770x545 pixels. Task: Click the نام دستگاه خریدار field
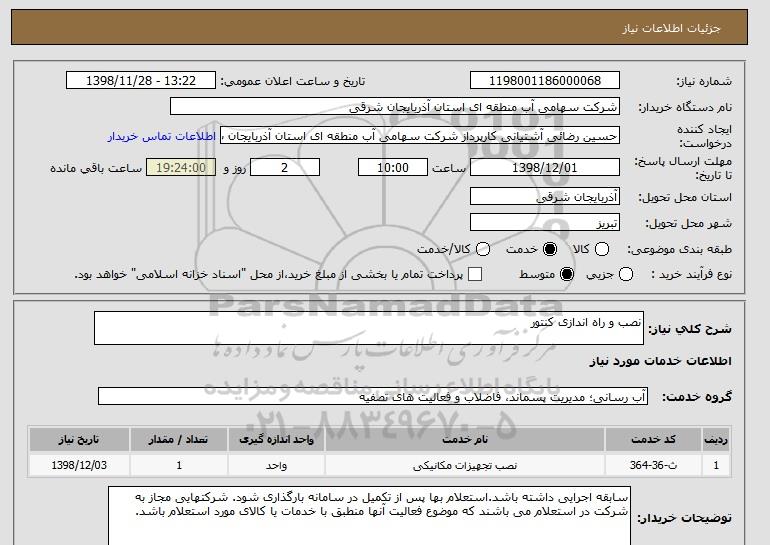[395, 107]
